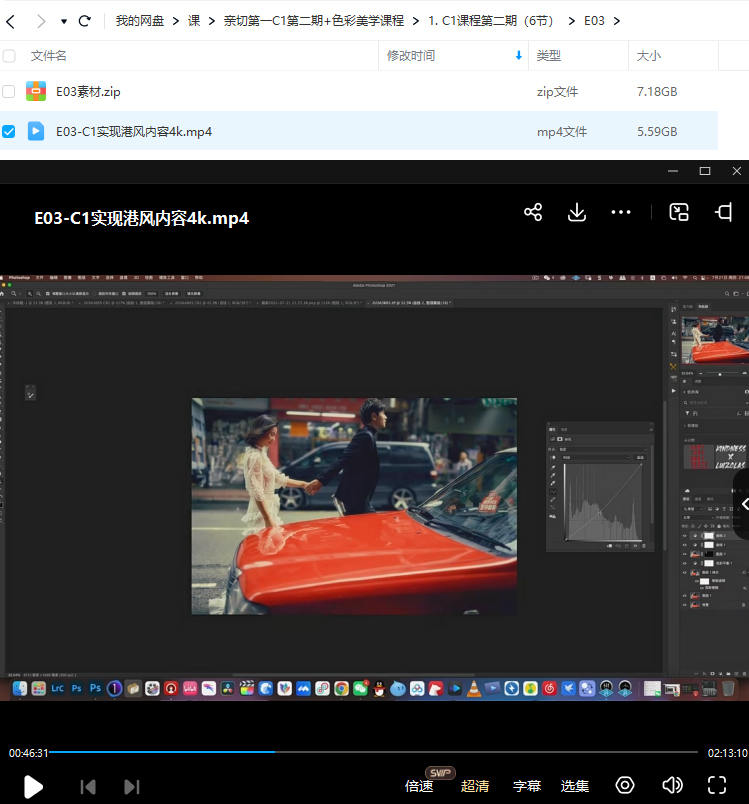749x804 pixels.
Task: Click the share icon in player header
Action: (533, 212)
